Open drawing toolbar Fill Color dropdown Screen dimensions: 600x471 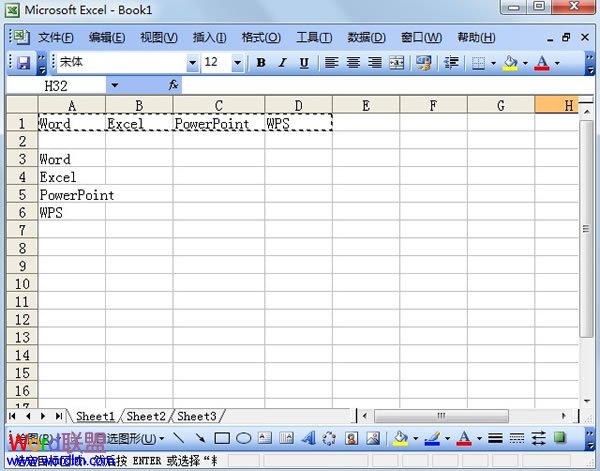pyautogui.click(x=416, y=438)
